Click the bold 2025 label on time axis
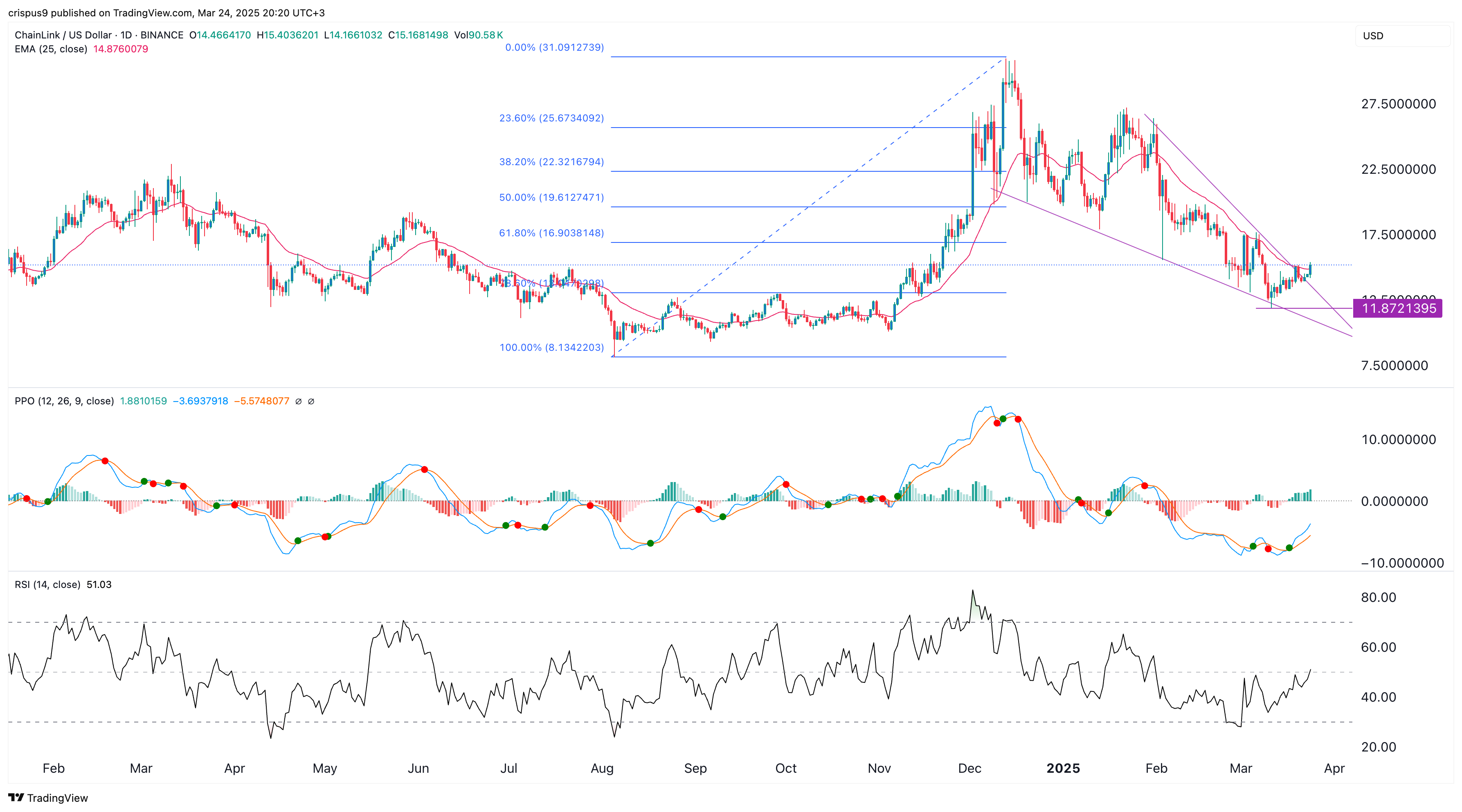Viewport: 1462px width, 812px height. (1063, 768)
